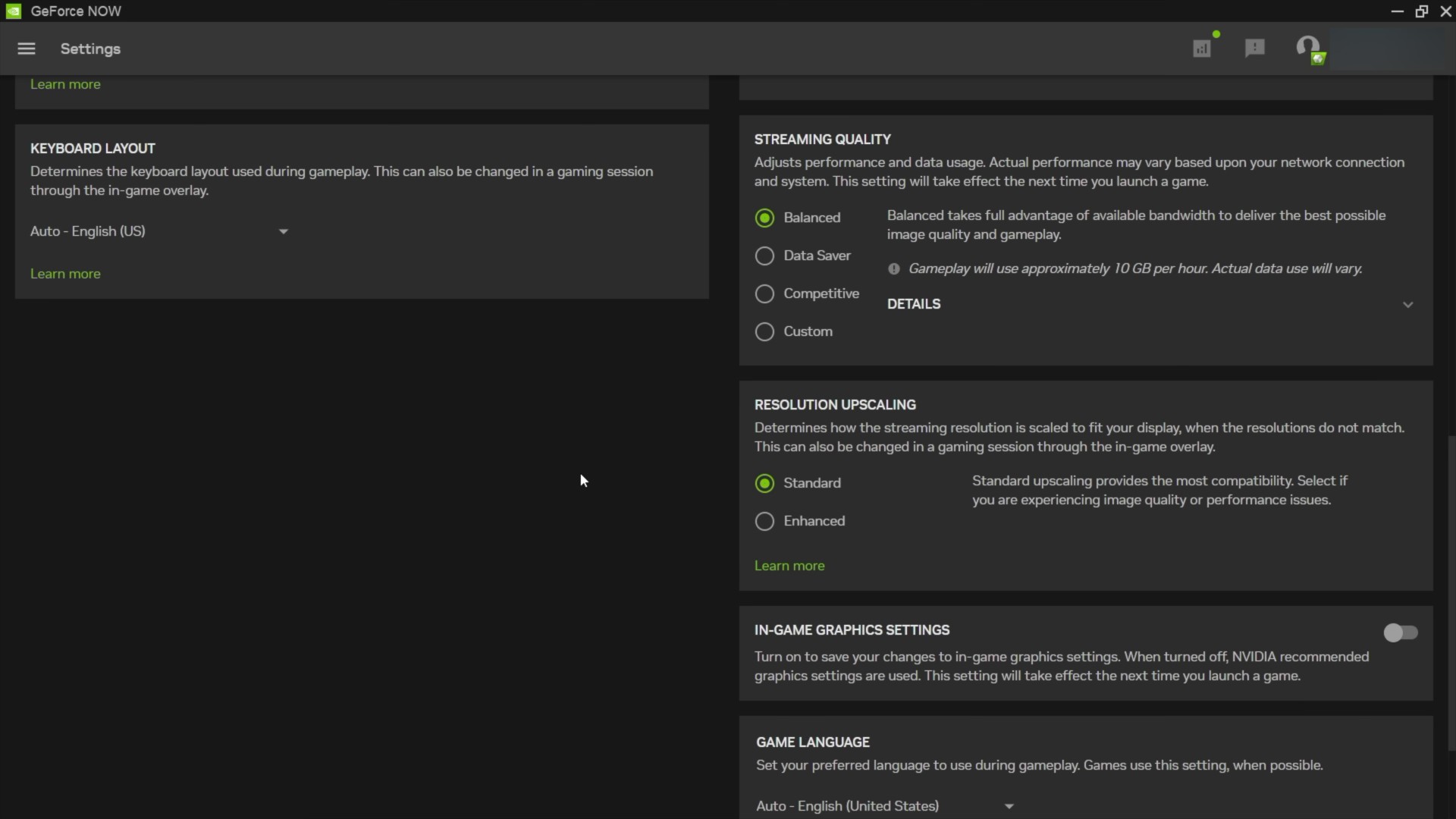Viewport: 1456px width, 819px height.
Task: Click the send feedback icon
Action: (1255, 49)
